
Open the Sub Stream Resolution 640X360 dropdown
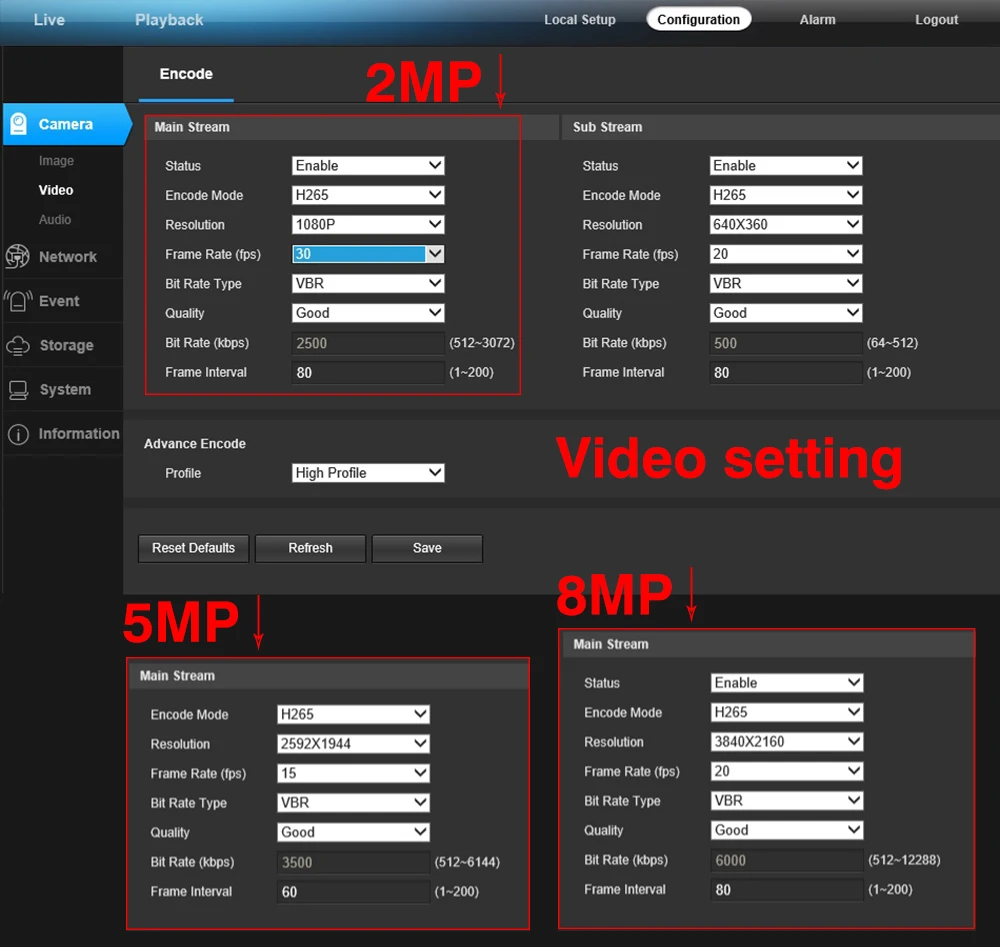(786, 224)
